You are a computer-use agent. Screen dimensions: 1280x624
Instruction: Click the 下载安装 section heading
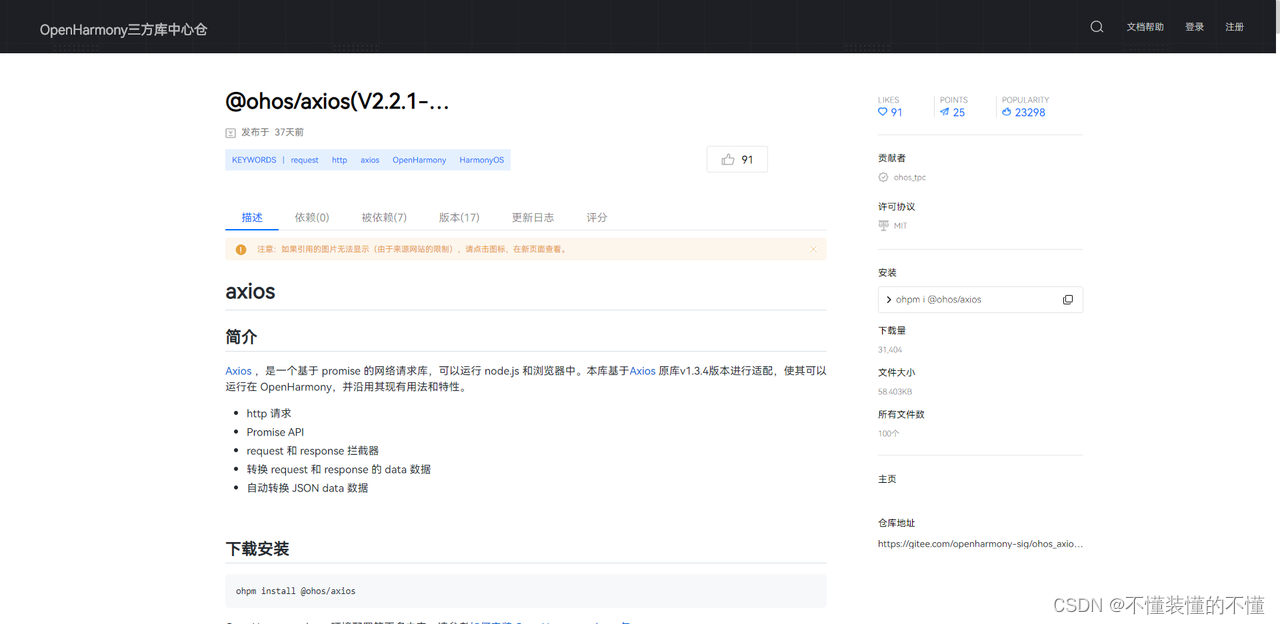(257, 549)
